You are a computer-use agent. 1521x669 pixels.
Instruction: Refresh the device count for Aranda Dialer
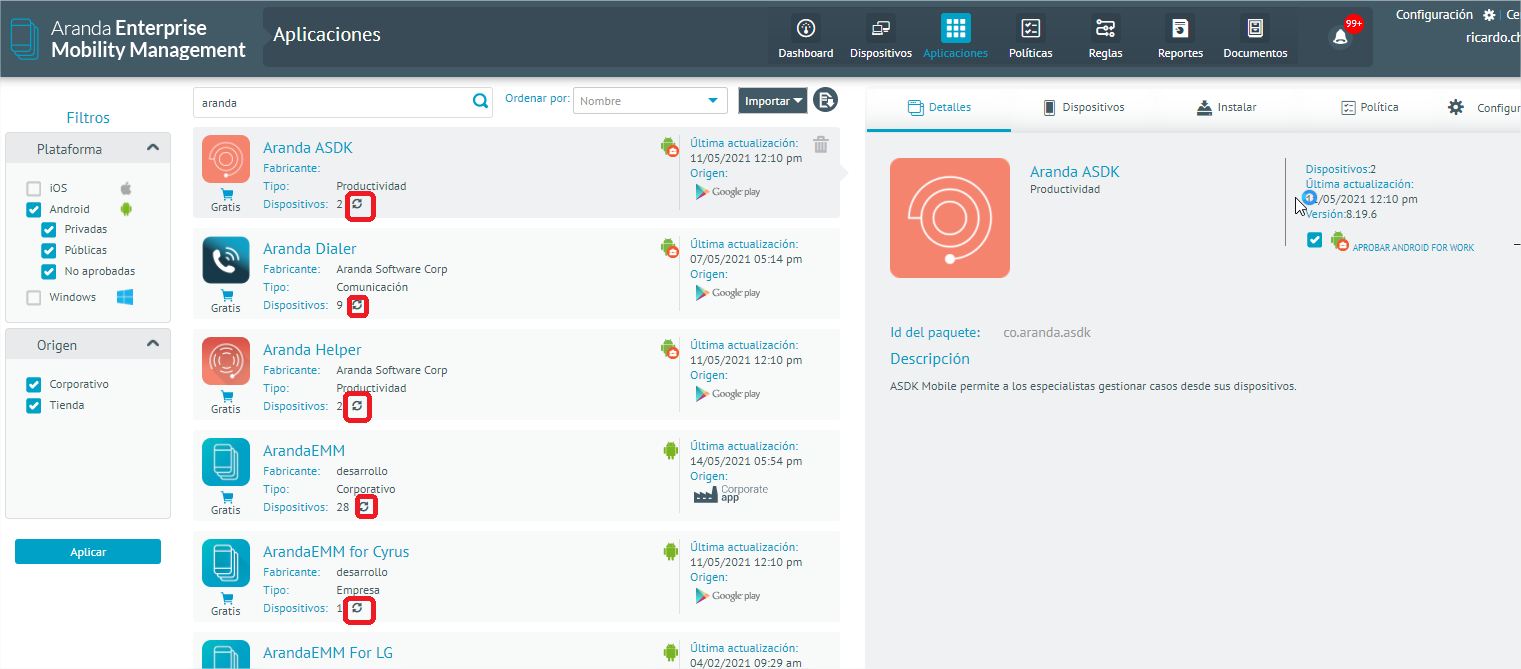point(358,306)
